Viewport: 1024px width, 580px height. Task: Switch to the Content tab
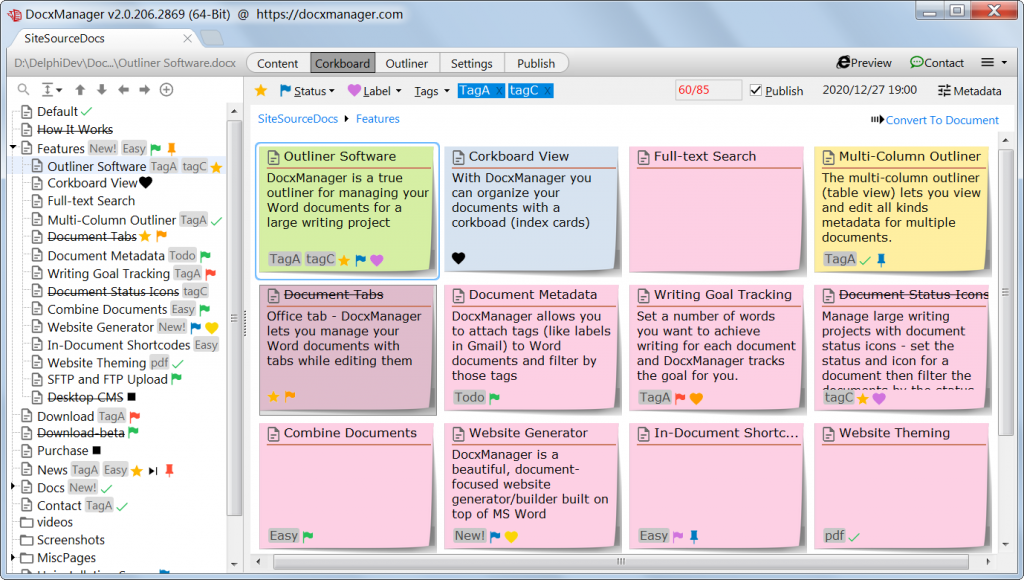click(278, 63)
